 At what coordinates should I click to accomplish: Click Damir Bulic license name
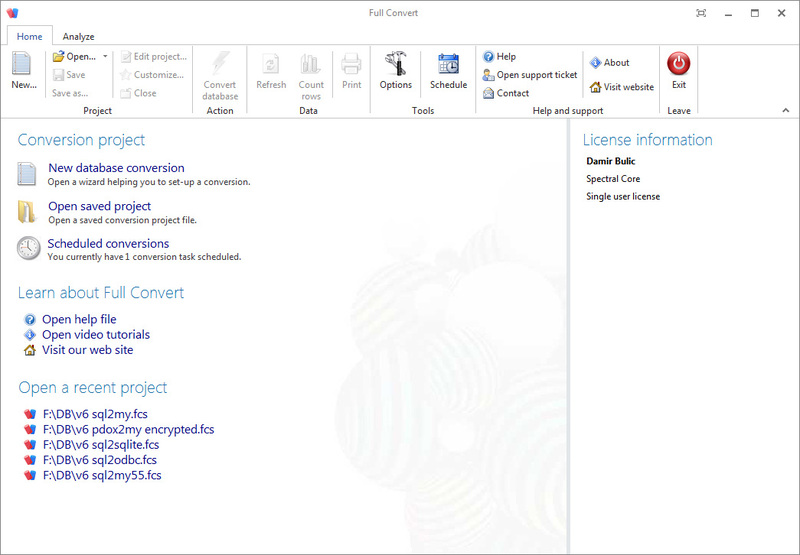pyautogui.click(x=611, y=161)
